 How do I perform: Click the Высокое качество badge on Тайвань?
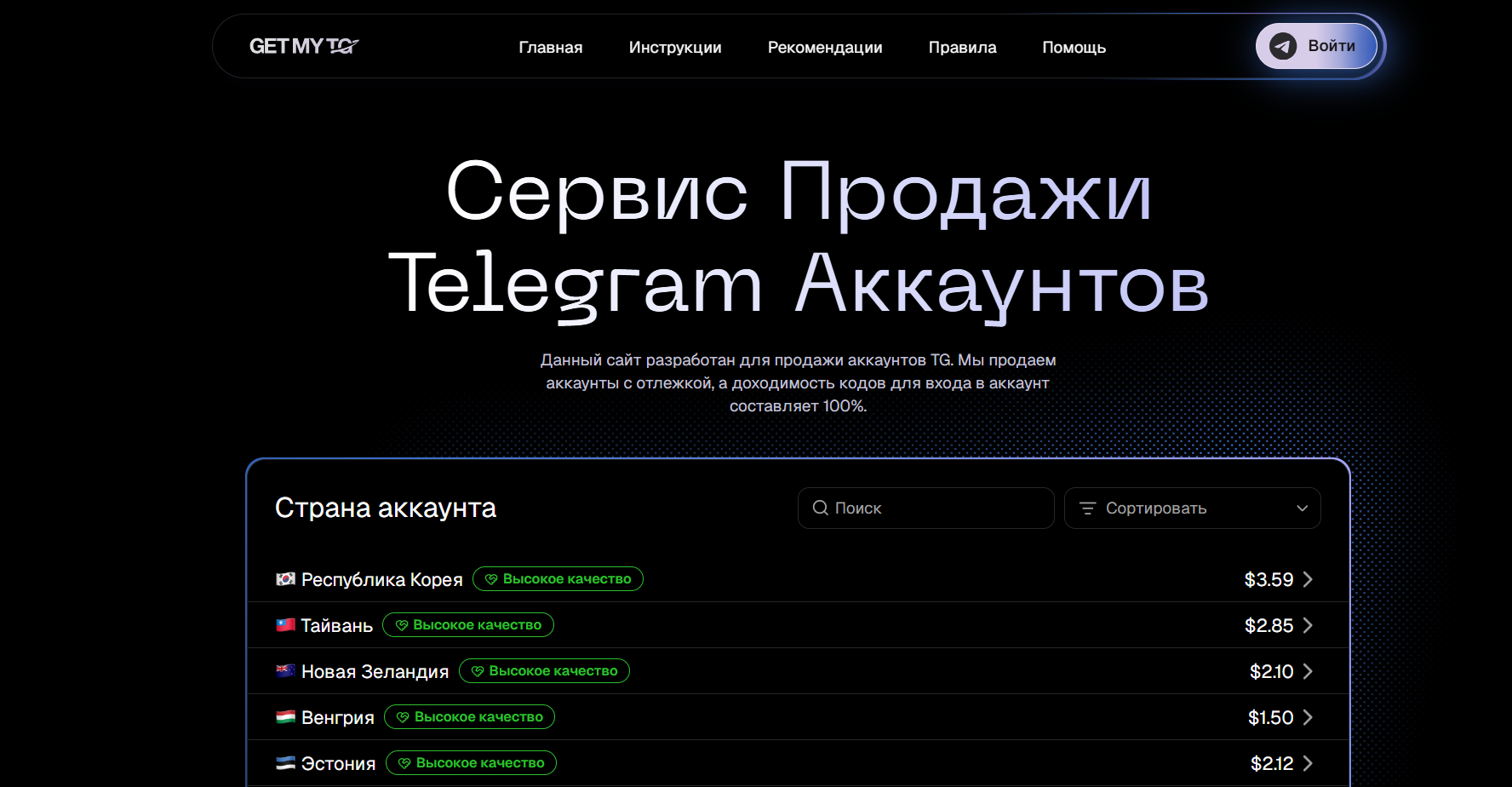468,624
